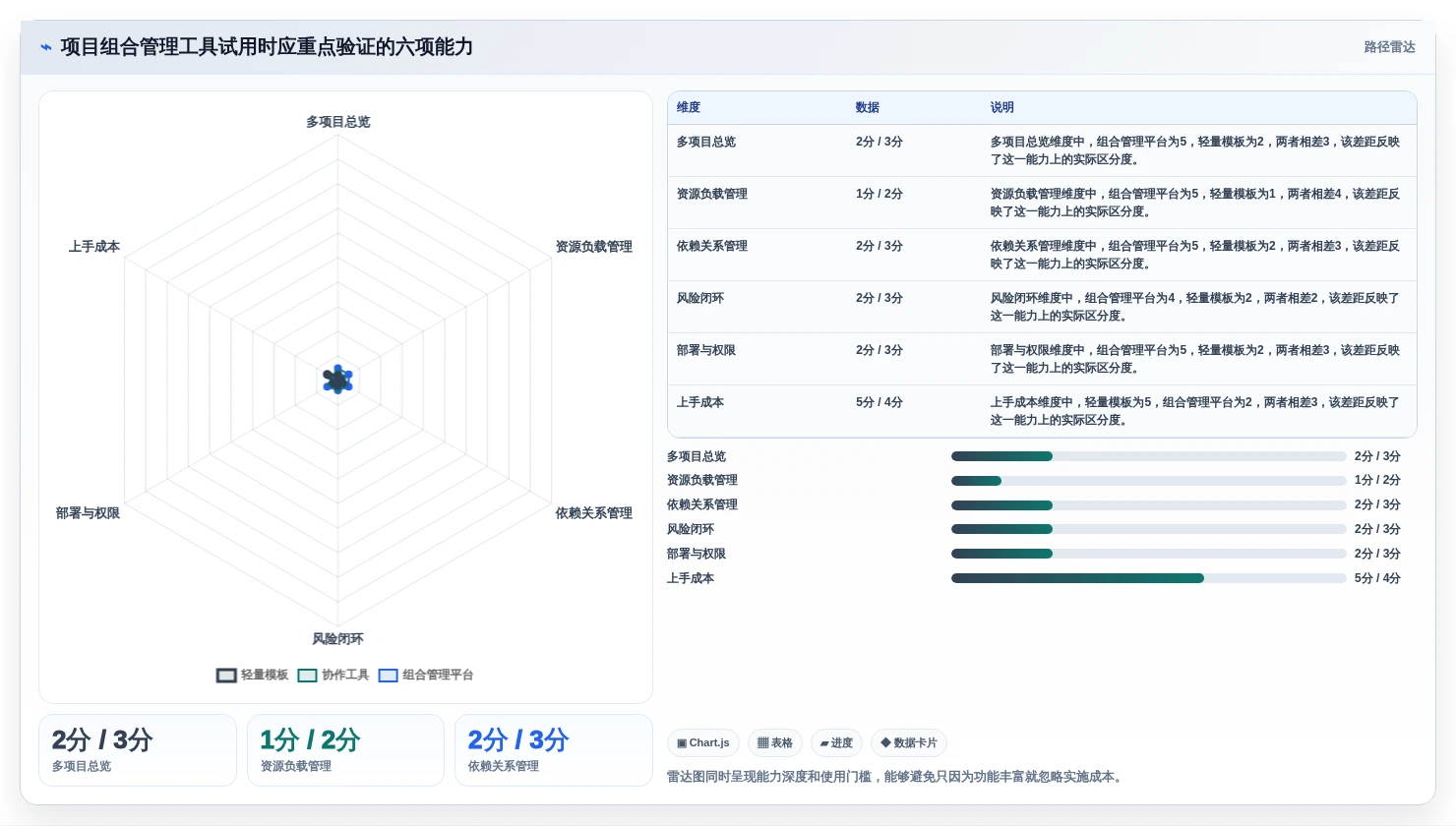Viewport: 1456px width, 826px height.
Task: Click the 维度 column header
Action: click(689, 107)
